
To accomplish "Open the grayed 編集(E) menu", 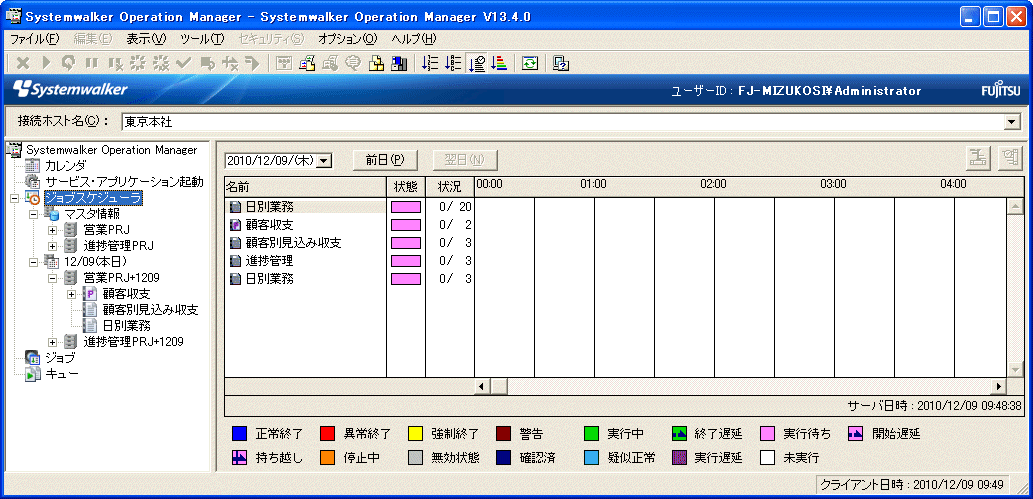I will click(x=93, y=39).
